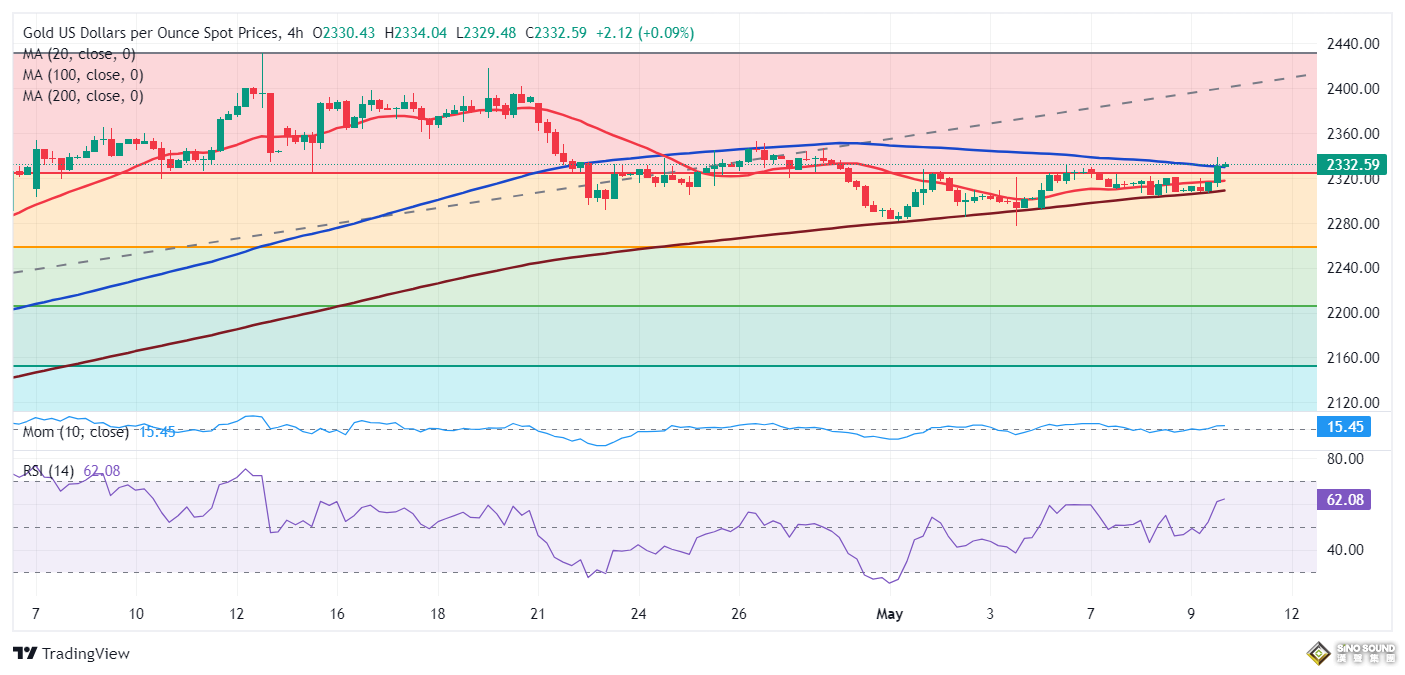Click the green 2332.59 current price badge
Image resolution: width=1405 pixels, height=675 pixels.
[x=1345, y=164]
